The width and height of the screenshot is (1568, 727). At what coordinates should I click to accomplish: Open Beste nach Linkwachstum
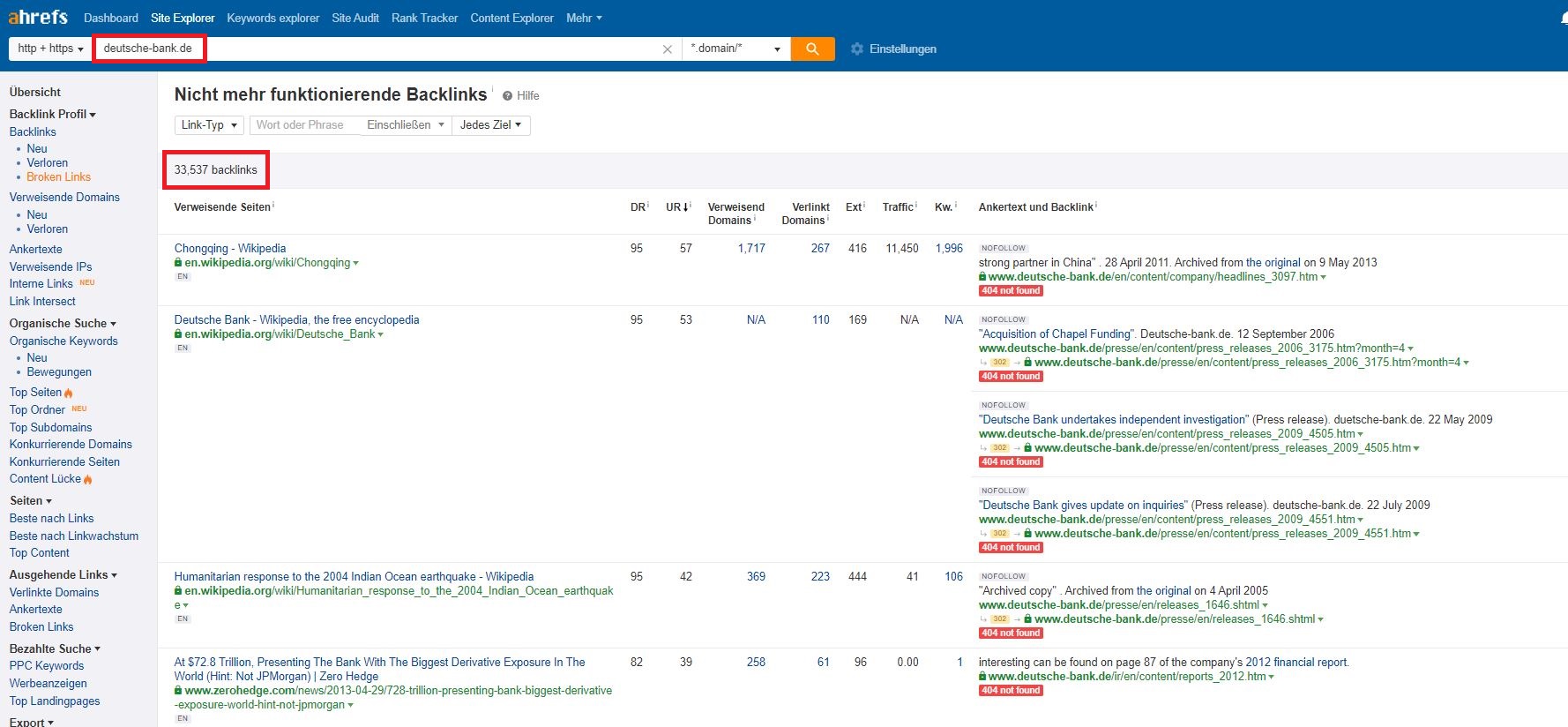pyautogui.click(x=74, y=536)
